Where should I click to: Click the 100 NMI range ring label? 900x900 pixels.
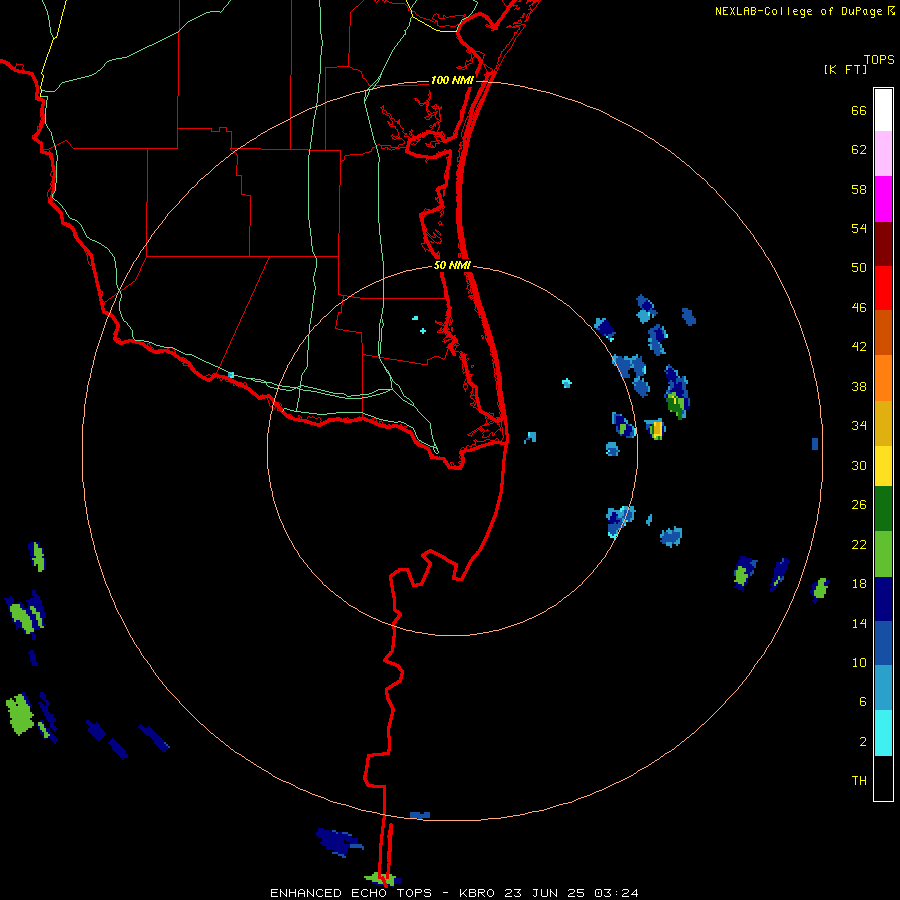[452, 80]
